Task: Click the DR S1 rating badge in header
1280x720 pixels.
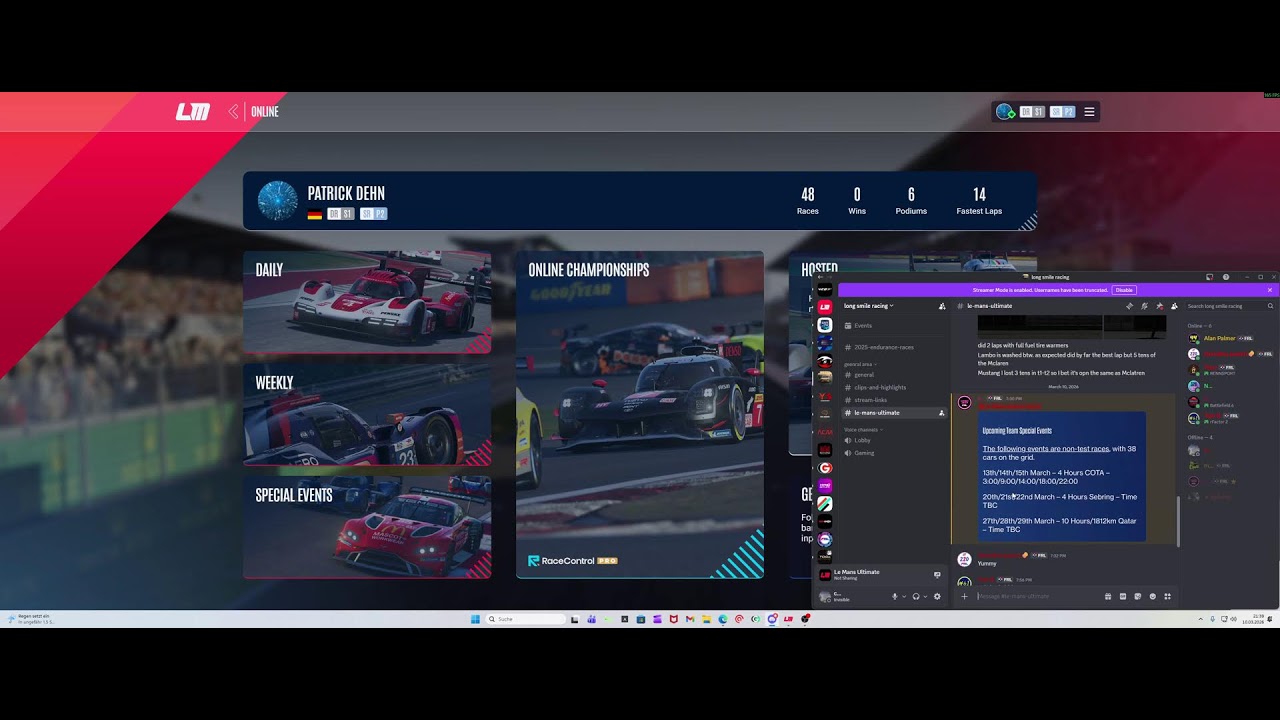Action: tap(1032, 112)
